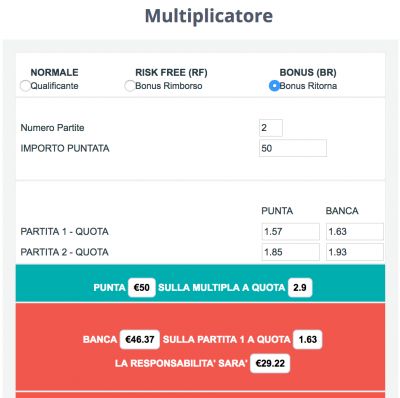
Task: Click the Numero Partite input field
Action: 271,128
